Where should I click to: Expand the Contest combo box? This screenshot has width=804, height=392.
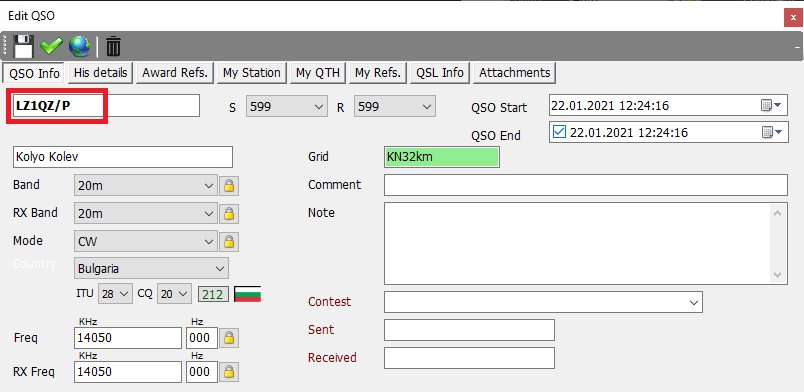[543, 302]
